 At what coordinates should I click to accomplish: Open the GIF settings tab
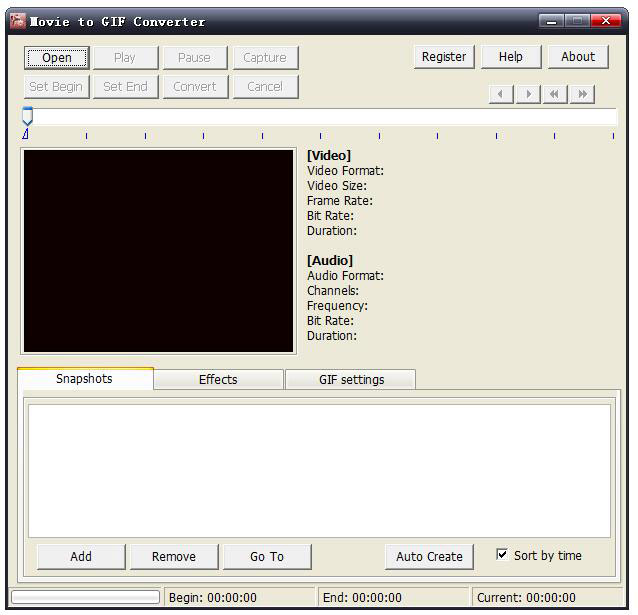351,379
